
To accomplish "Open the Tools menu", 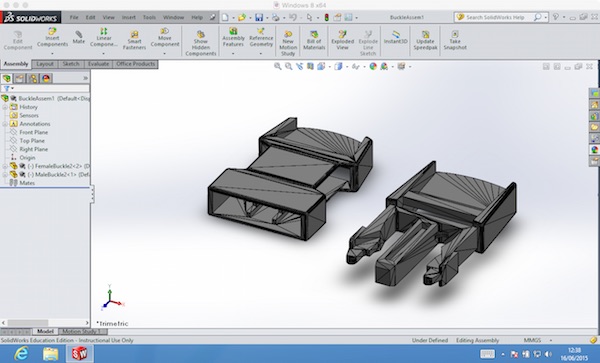I will coord(149,17).
